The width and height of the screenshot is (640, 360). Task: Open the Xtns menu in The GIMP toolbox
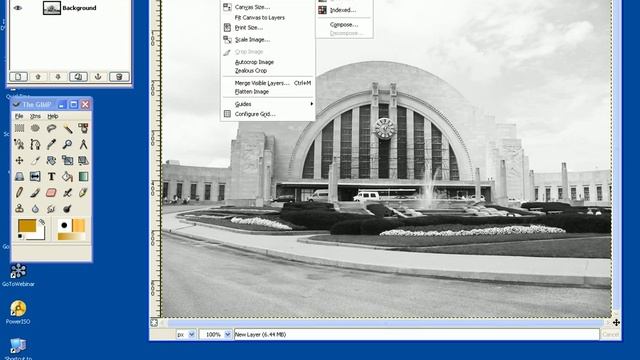[36, 116]
